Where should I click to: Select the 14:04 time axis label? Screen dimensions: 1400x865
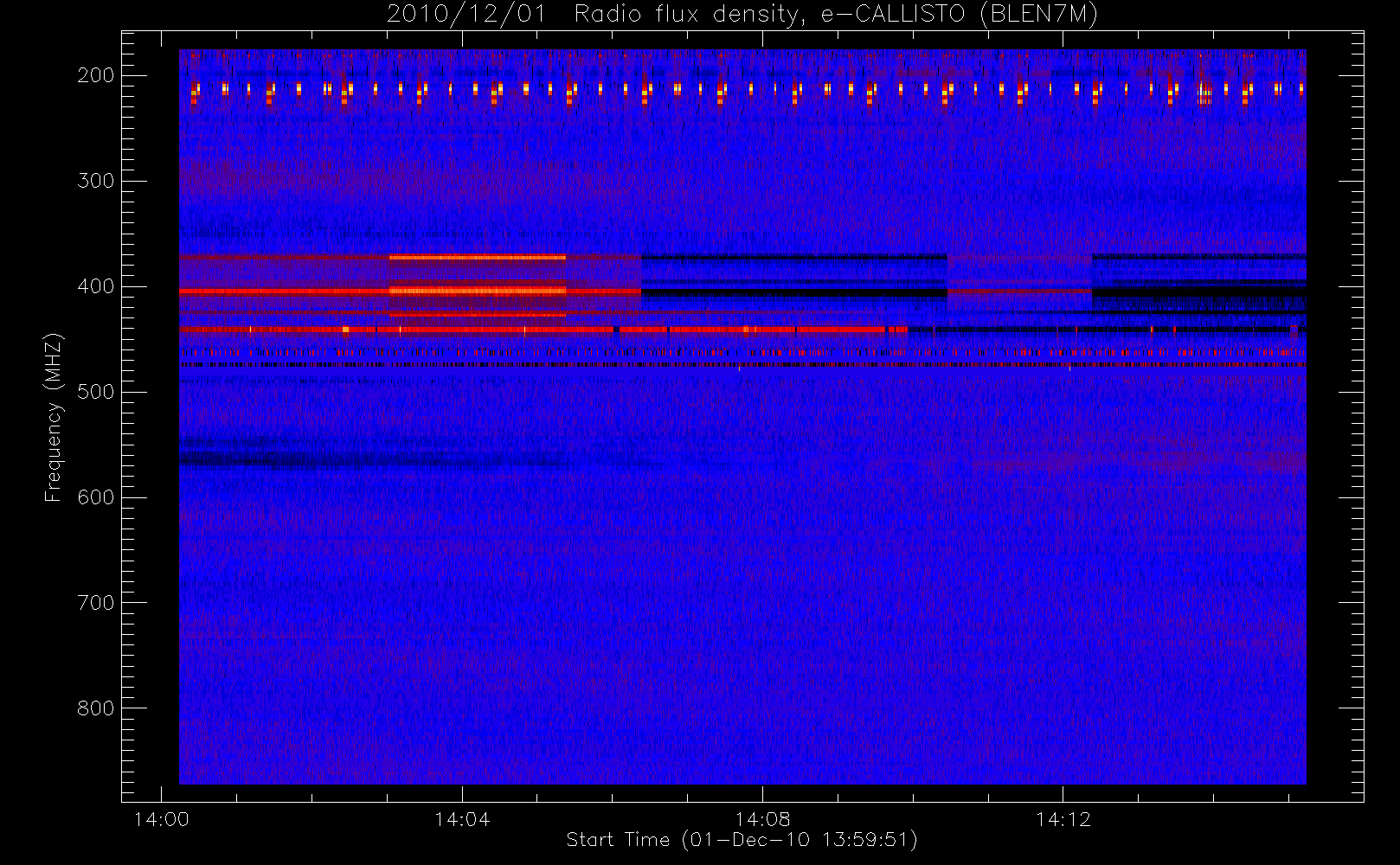pos(462,818)
